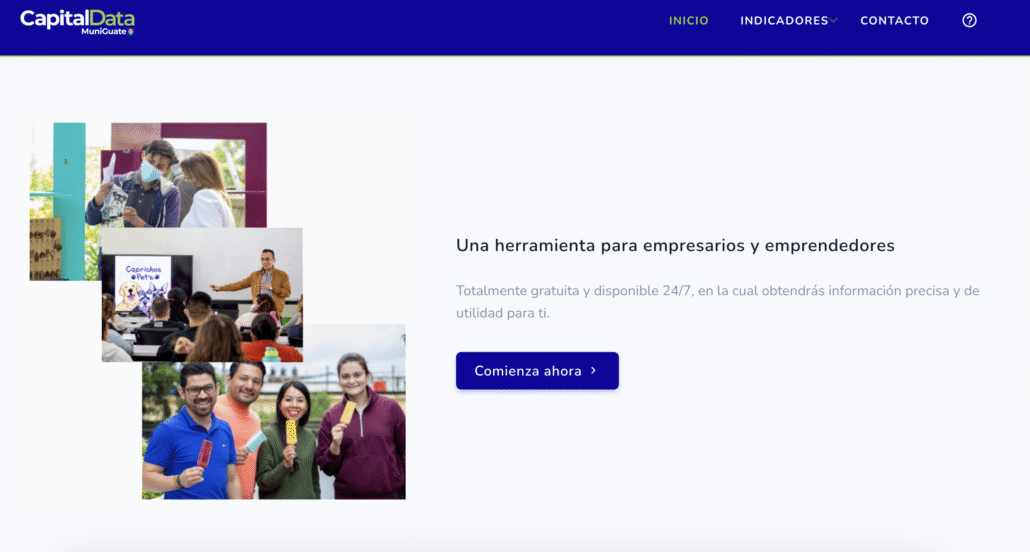1030x552 pixels.
Task: Select the classroom presentation photo
Action: [x=202, y=294]
